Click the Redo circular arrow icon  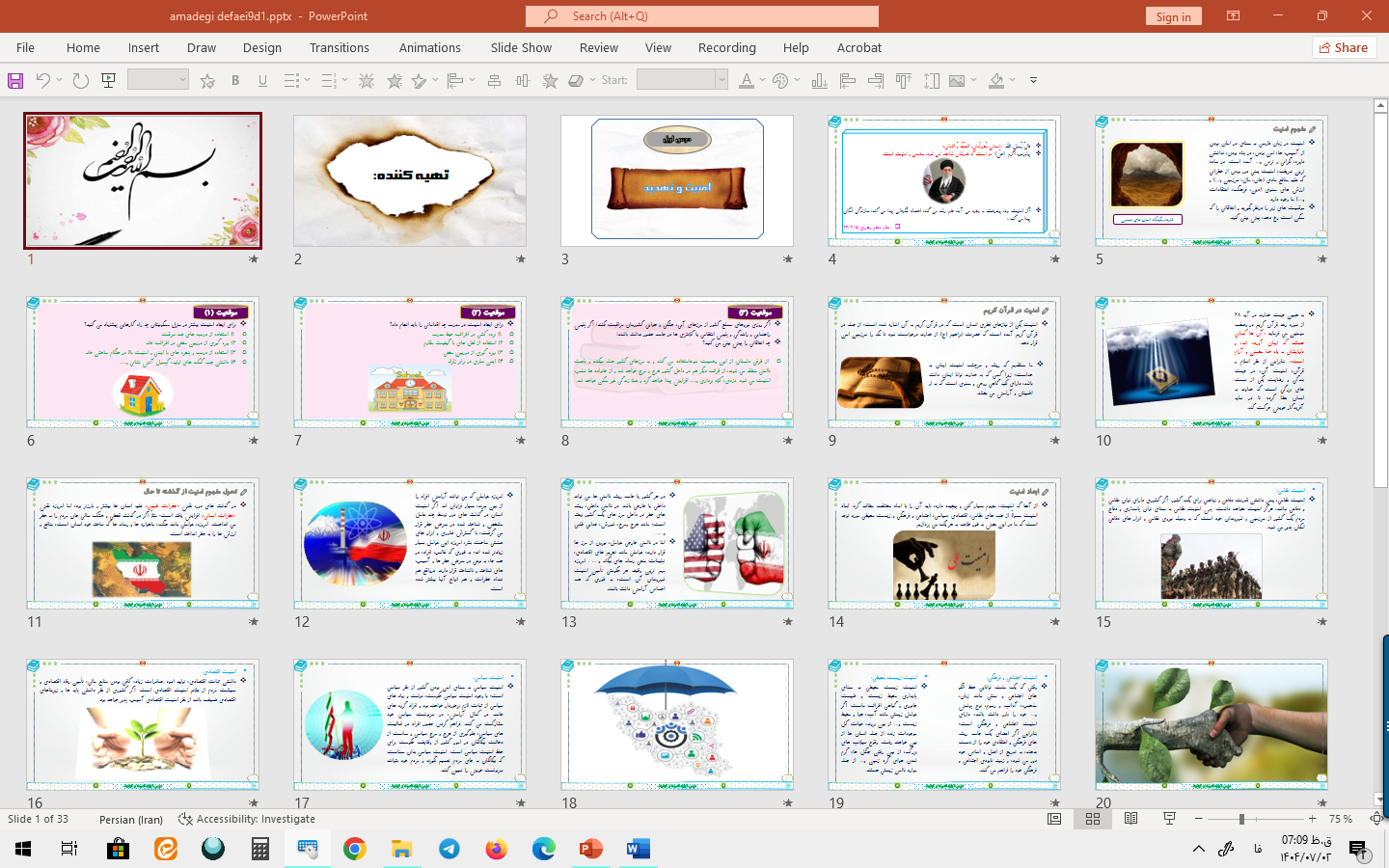point(81,81)
